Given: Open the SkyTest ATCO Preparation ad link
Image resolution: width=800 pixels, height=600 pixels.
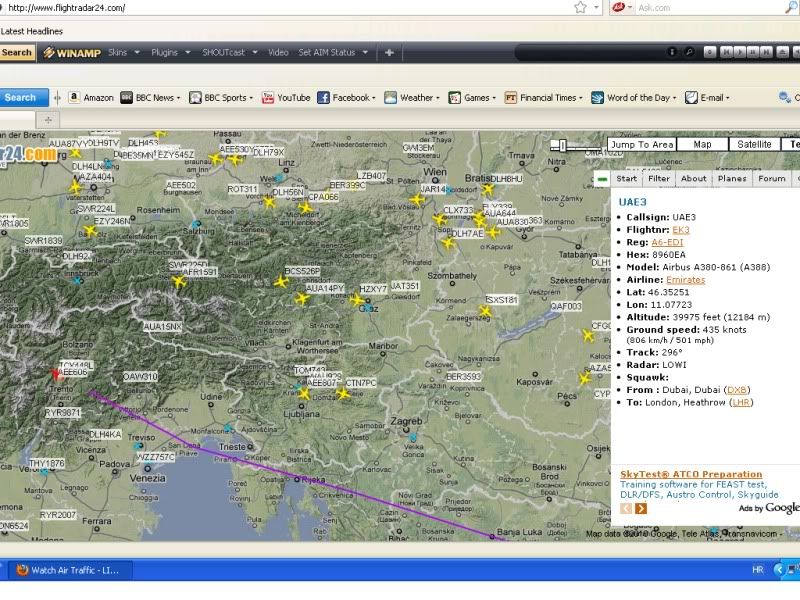Looking at the screenshot, I should 691,474.
